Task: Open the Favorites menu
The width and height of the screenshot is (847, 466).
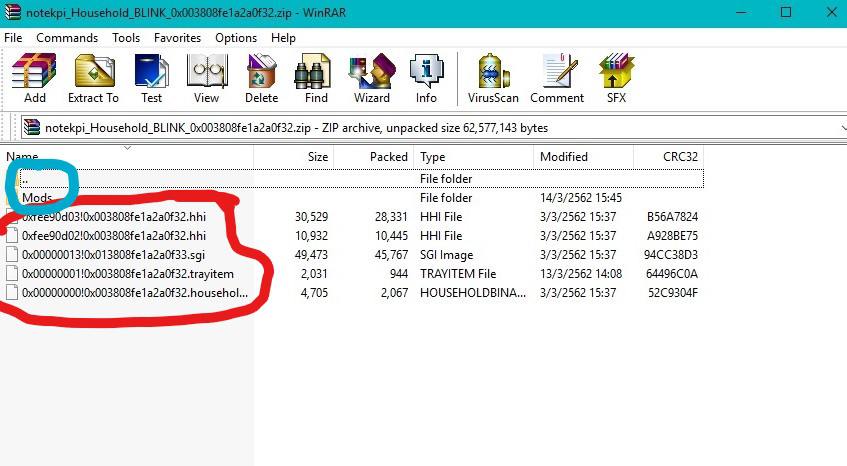Action: point(177,38)
